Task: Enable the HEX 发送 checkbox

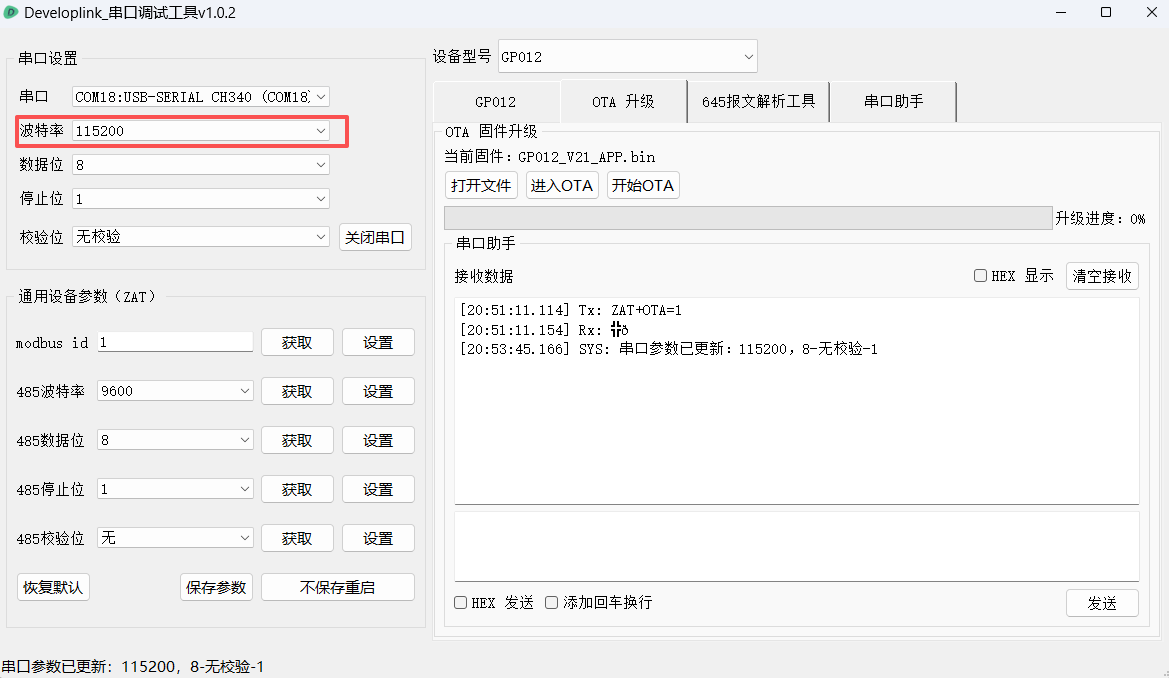Action: 494,603
